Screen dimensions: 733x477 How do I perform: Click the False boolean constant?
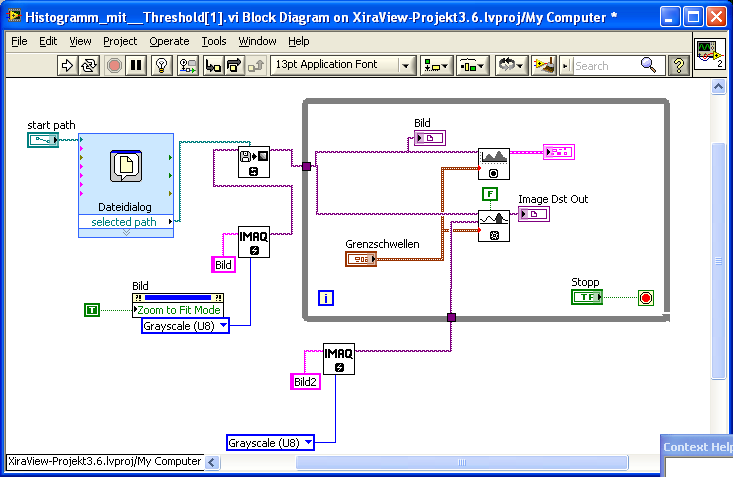490,194
